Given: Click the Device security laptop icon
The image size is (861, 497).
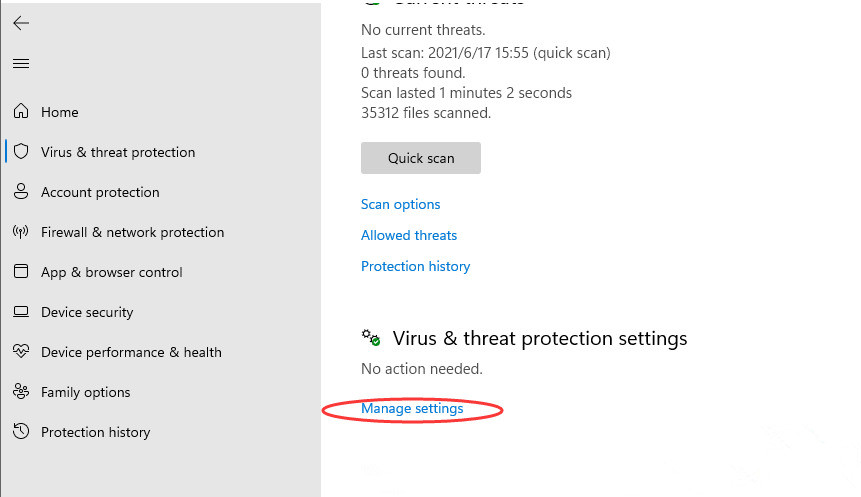Looking at the screenshot, I should [21, 312].
